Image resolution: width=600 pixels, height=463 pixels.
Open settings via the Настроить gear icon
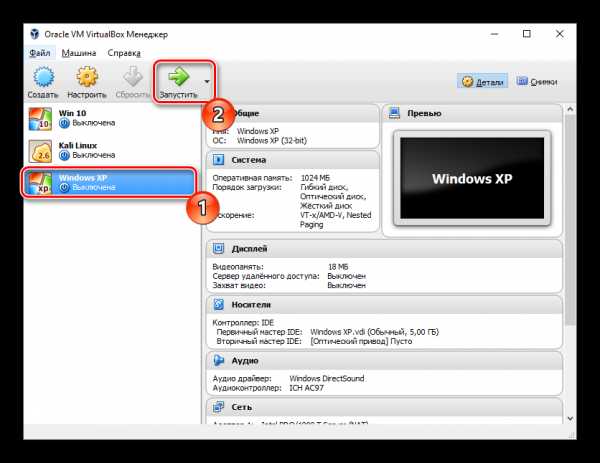pos(87,80)
